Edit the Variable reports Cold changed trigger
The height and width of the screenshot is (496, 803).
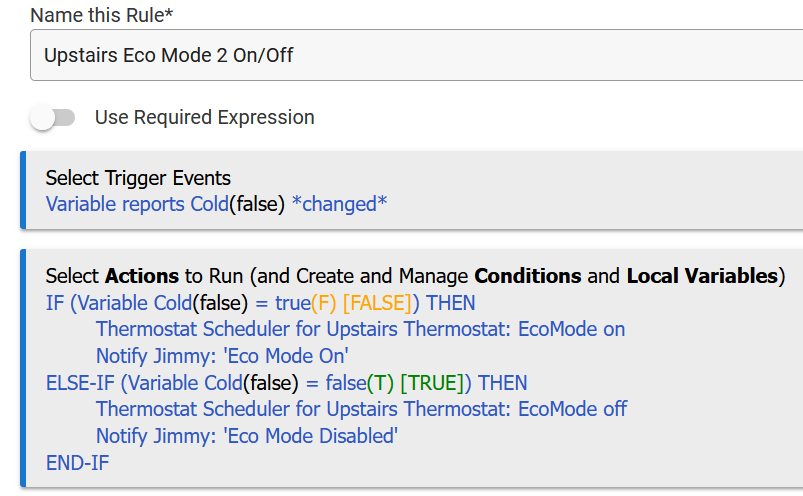(216, 204)
